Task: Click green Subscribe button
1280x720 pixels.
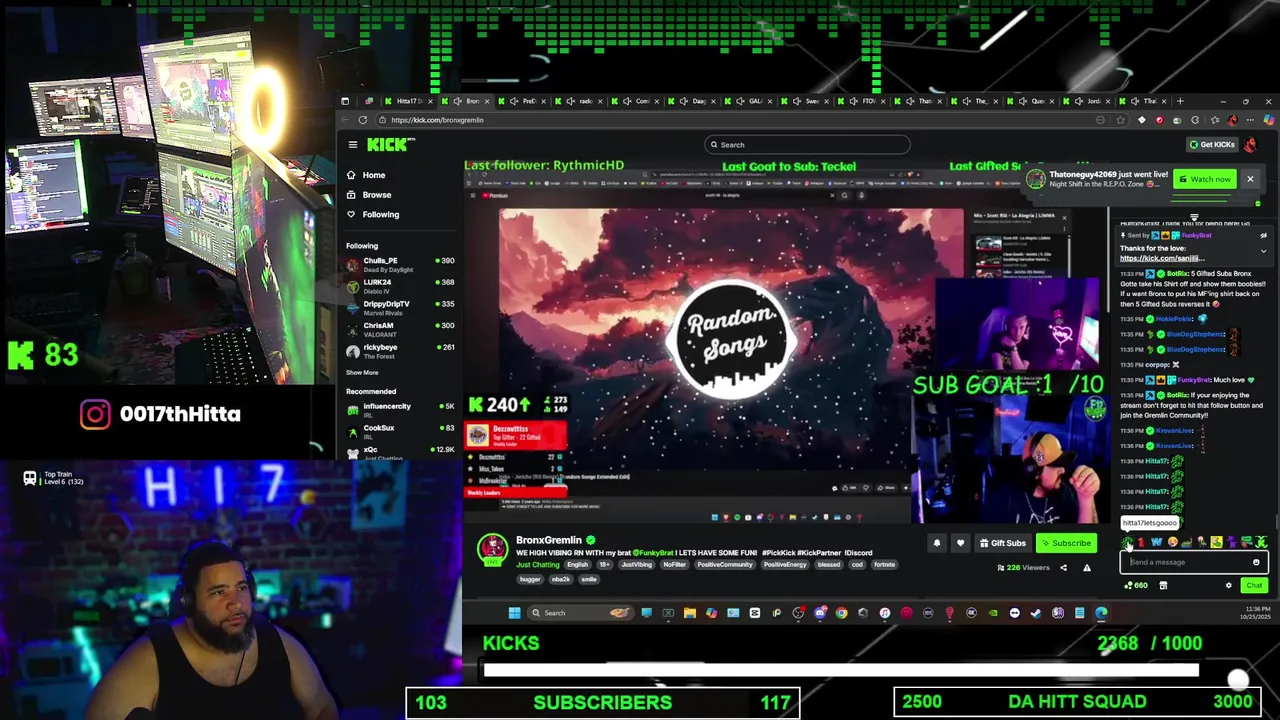Action: coord(1066,543)
